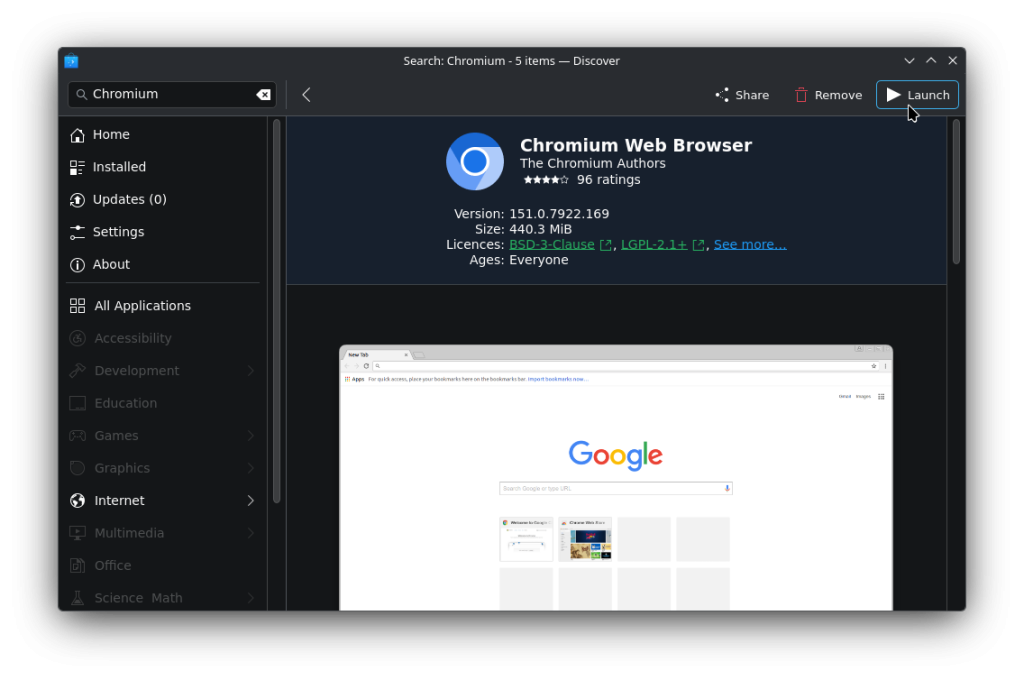
Task: Click the Remove button label
Action: 838,95
